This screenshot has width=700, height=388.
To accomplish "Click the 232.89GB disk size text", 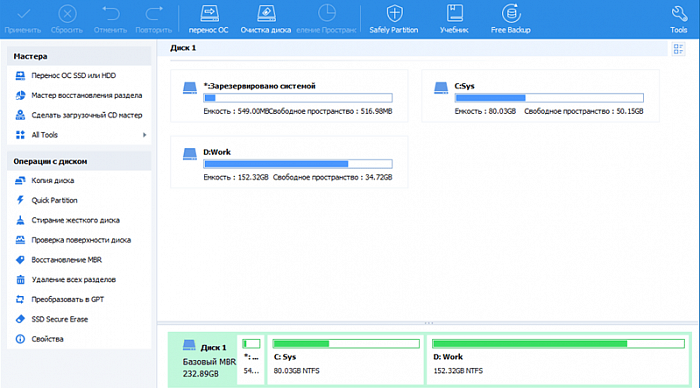I will click(200, 374).
